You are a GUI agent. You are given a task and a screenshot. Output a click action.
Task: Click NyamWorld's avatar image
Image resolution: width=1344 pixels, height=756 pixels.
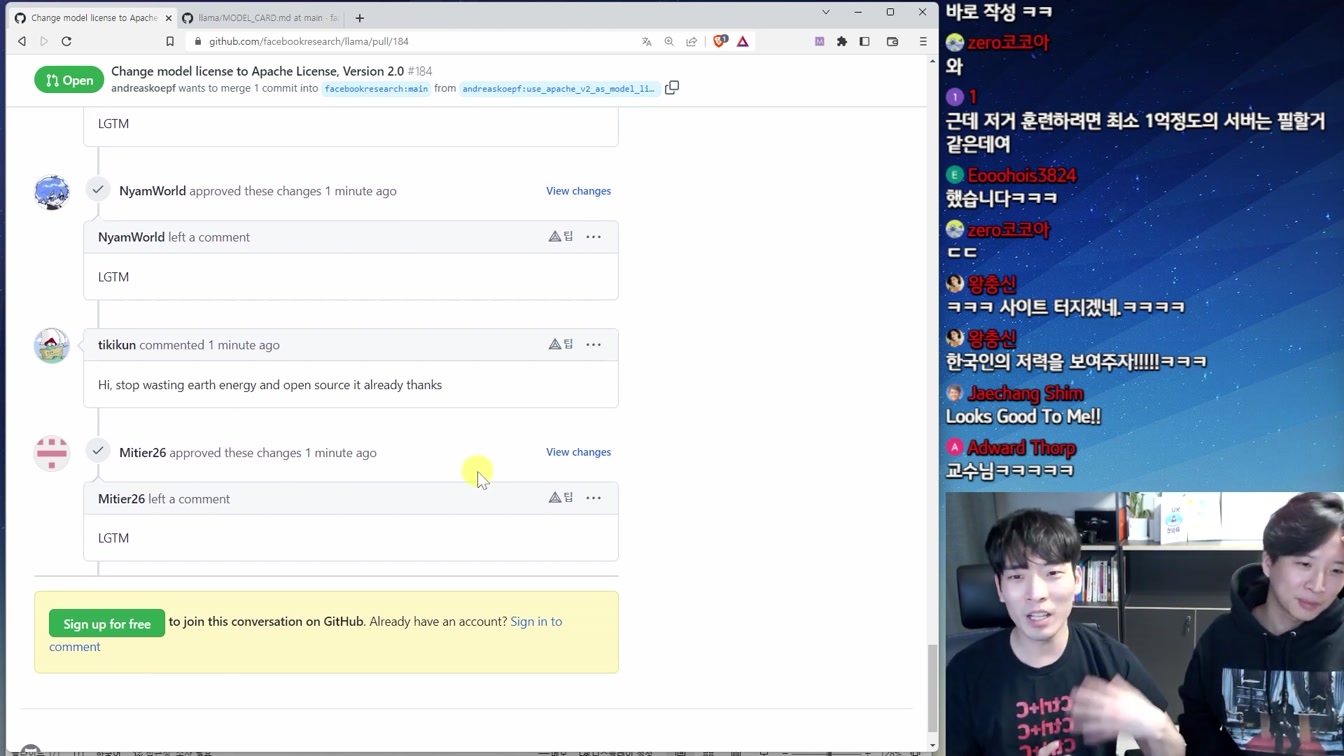52,191
